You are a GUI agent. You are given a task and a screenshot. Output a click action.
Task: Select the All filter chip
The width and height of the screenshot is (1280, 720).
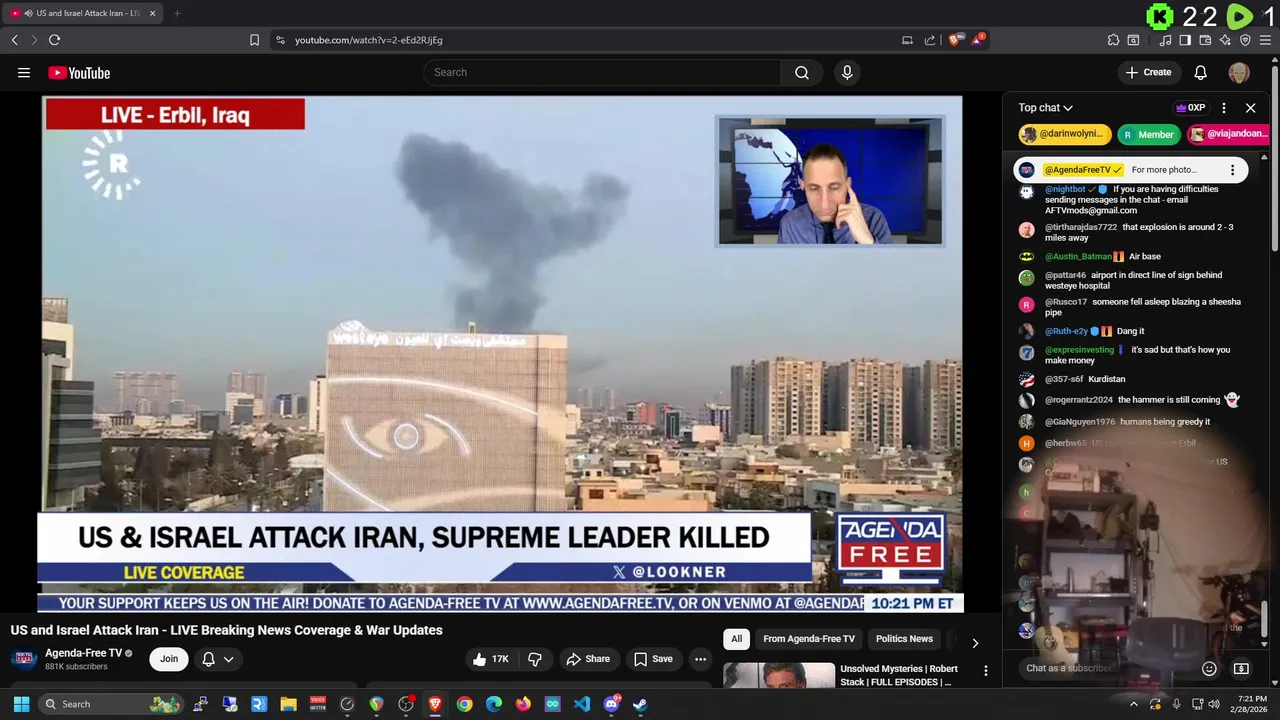pyautogui.click(x=736, y=639)
